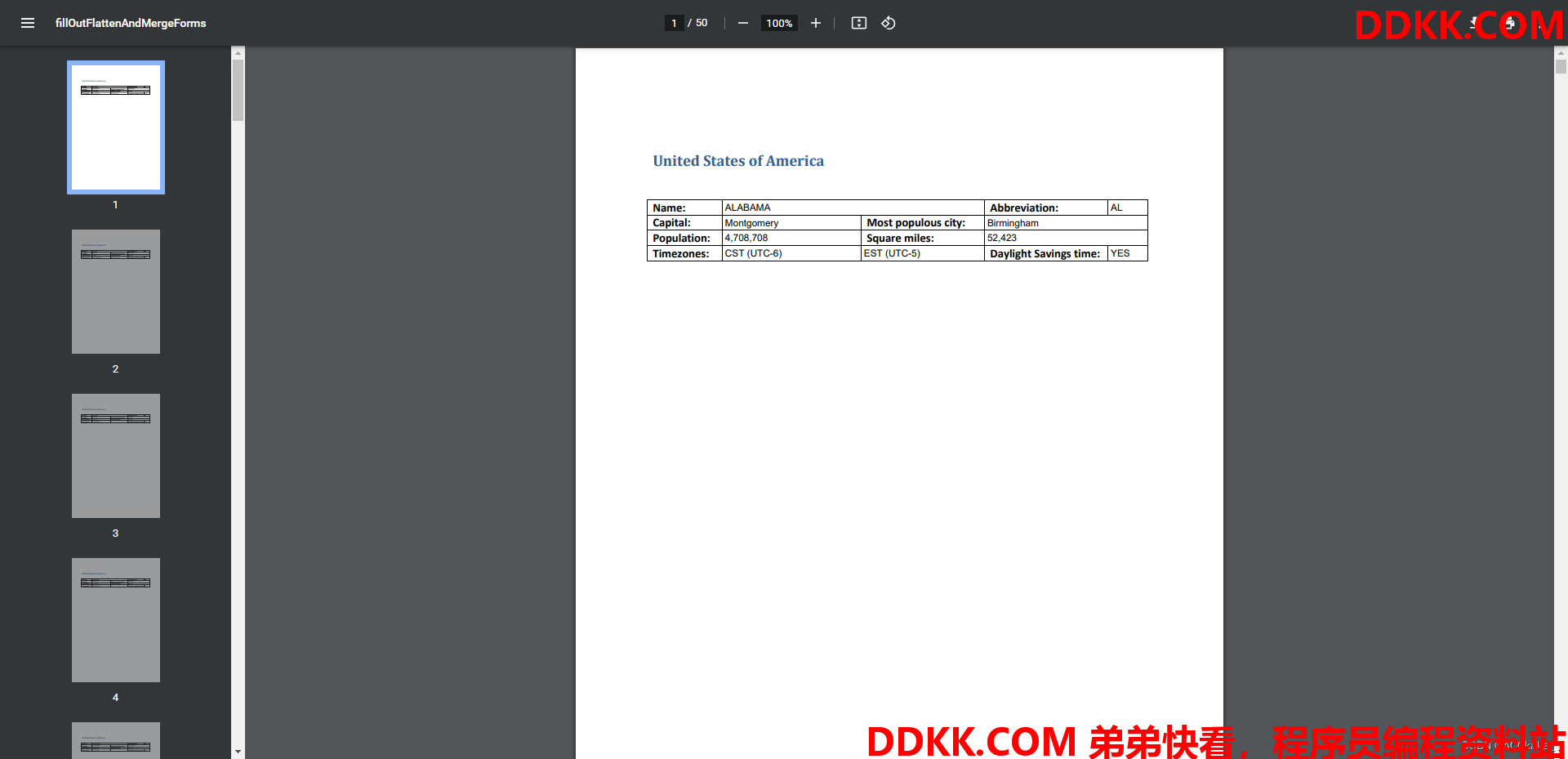Click the "52,423" square miles value
Screen dimensions: 1568x759
click(1002, 238)
